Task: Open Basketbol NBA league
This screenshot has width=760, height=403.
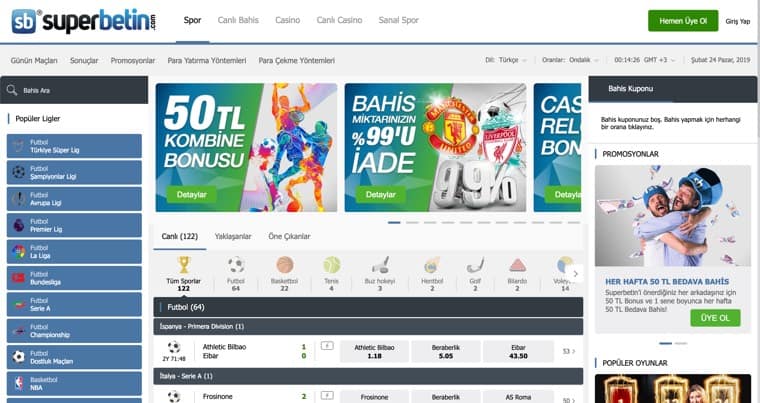Action: coord(74,384)
